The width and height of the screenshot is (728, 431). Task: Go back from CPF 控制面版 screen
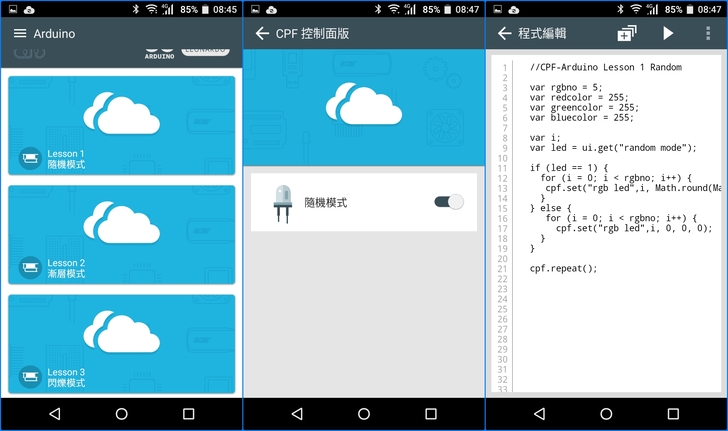(x=262, y=33)
